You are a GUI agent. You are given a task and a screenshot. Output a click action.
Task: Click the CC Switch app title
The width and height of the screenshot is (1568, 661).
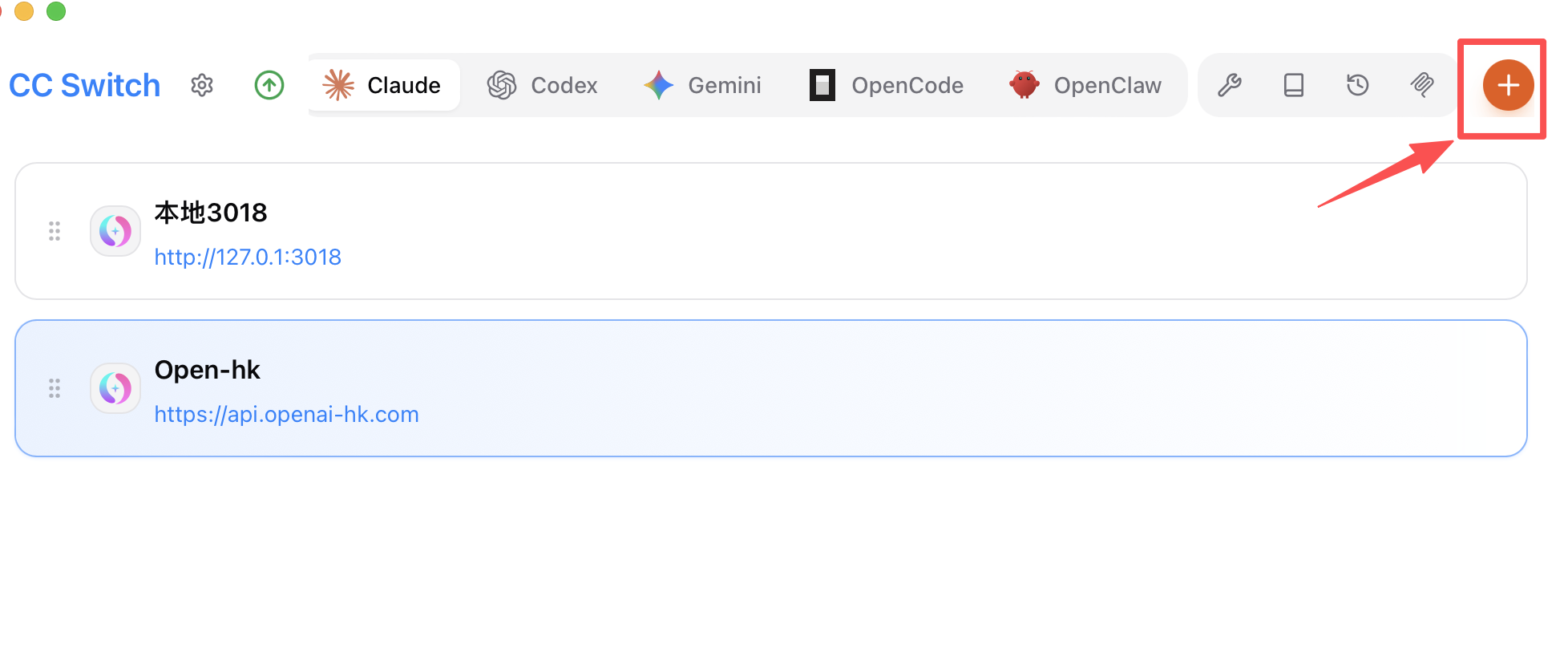coord(85,85)
